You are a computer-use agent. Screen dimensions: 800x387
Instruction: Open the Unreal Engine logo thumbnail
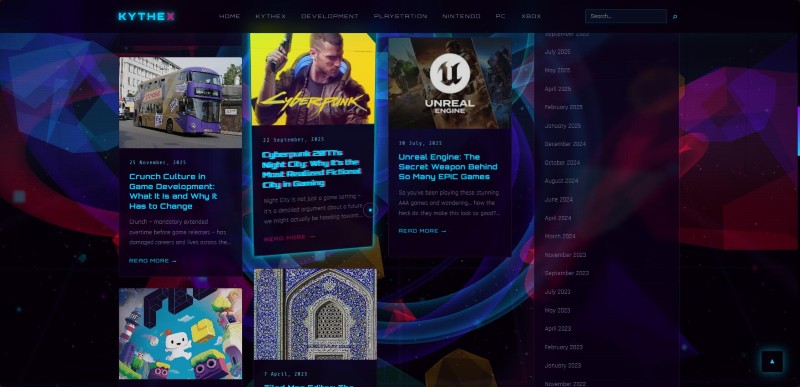[x=450, y=83]
